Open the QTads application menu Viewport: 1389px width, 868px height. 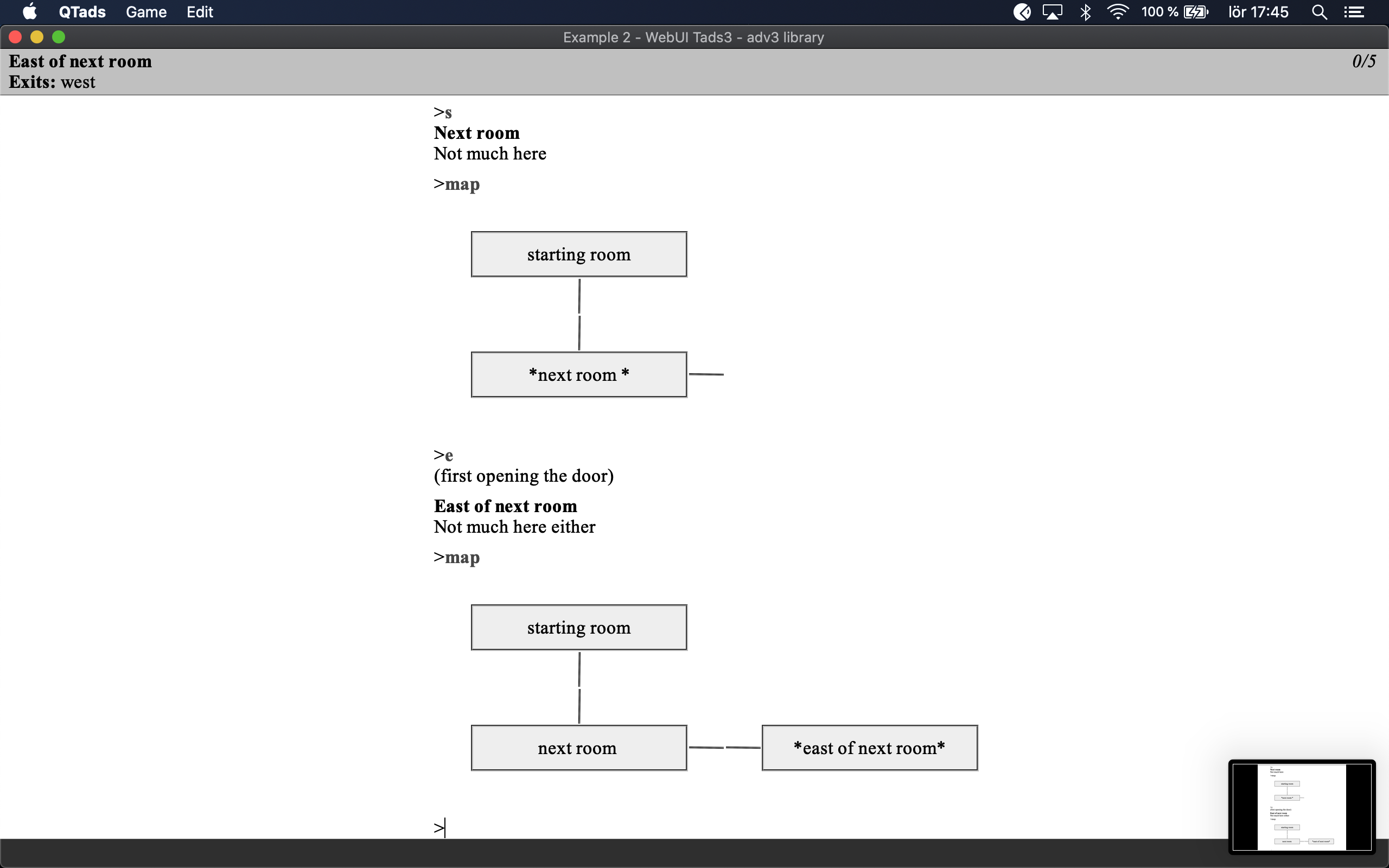pyautogui.click(x=82, y=12)
